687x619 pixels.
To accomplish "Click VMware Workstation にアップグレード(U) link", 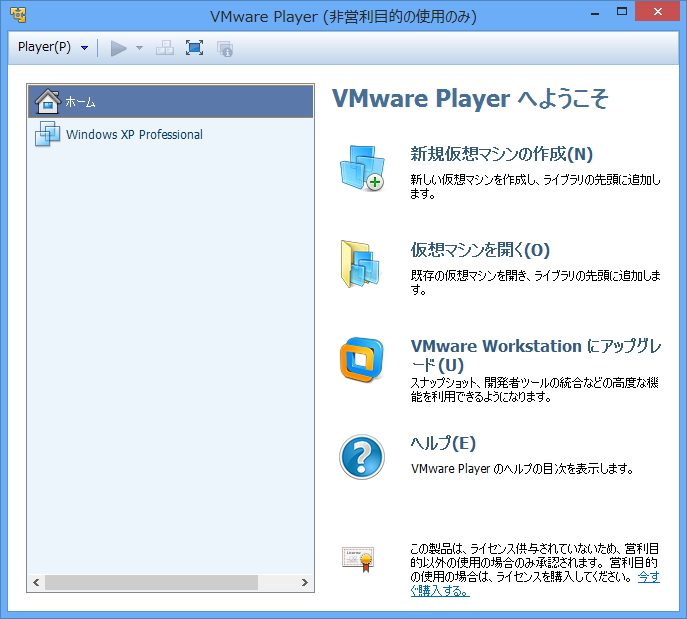I will pyautogui.click(x=535, y=355).
